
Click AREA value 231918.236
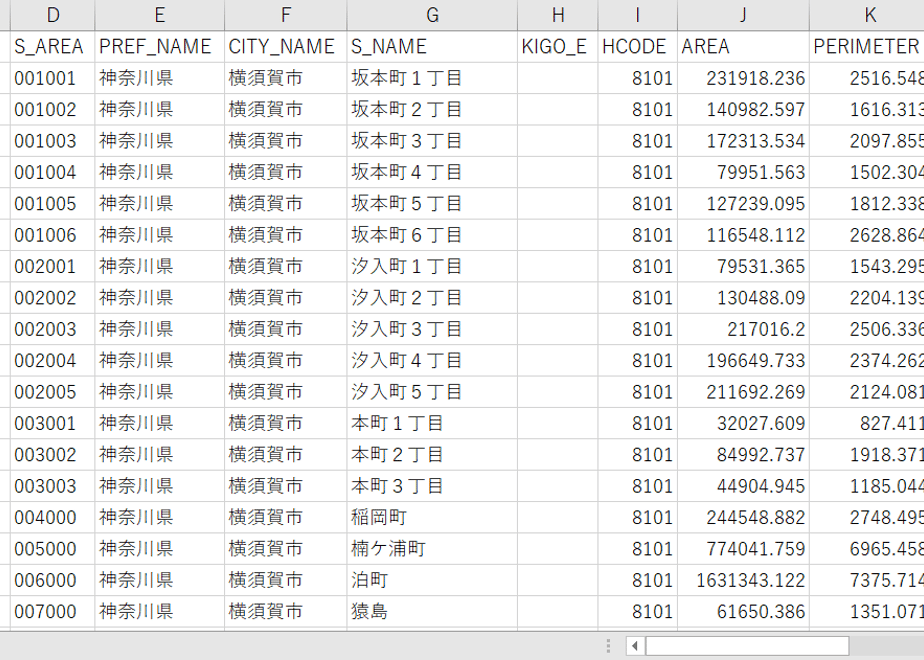pos(743,78)
